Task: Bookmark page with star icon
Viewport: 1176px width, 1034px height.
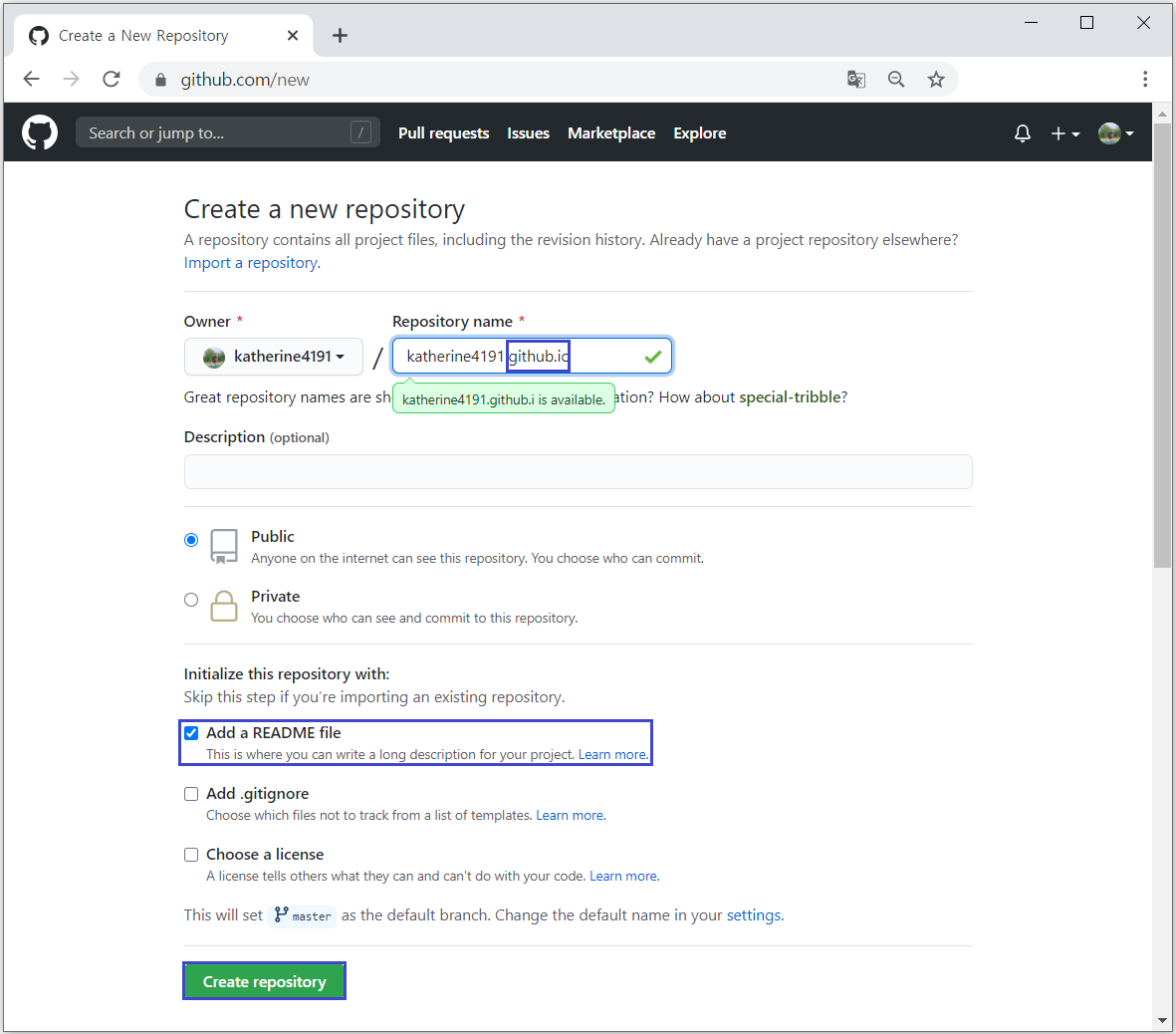Action: point(936,79)
